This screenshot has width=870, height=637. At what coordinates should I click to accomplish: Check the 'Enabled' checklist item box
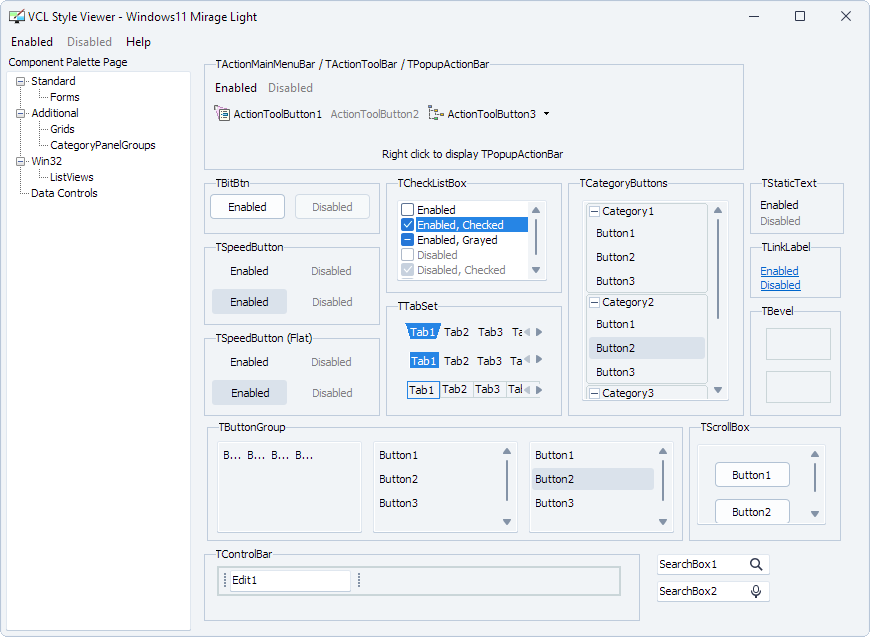[x=407, y=210]
